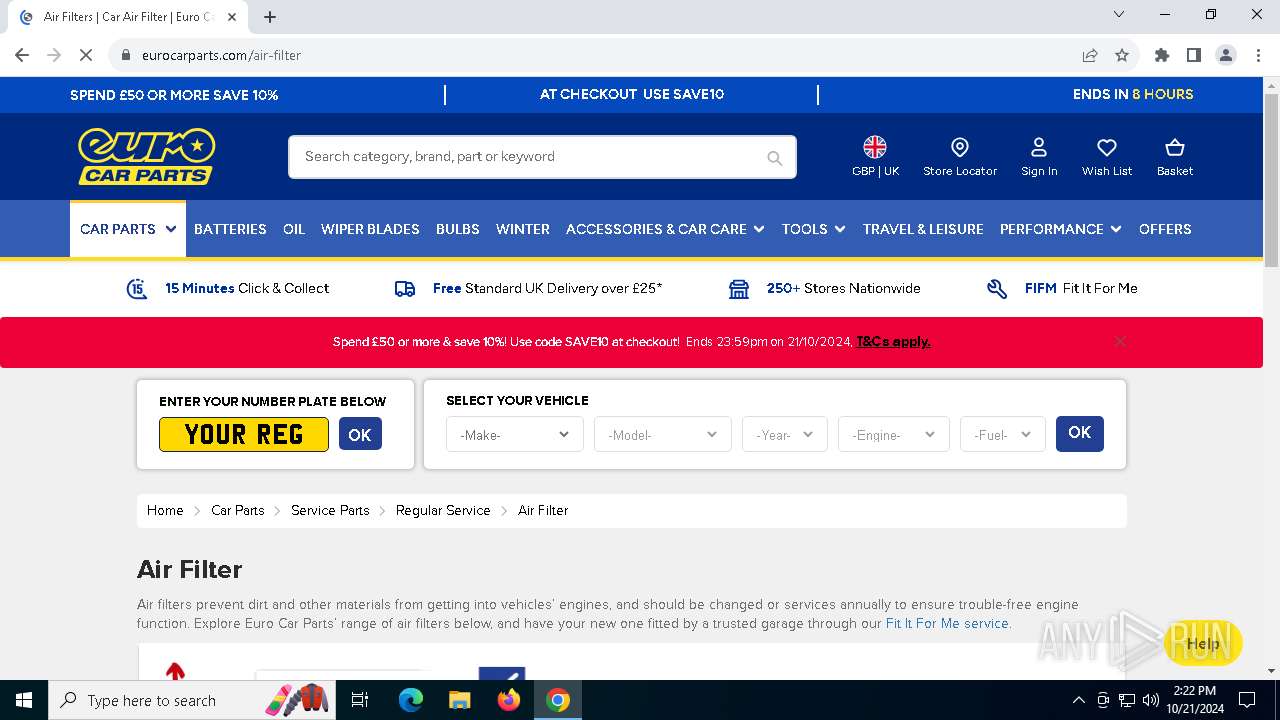Expand Accessories & Car Care menu
1280x720 pixels.
(x=665, y=229)
